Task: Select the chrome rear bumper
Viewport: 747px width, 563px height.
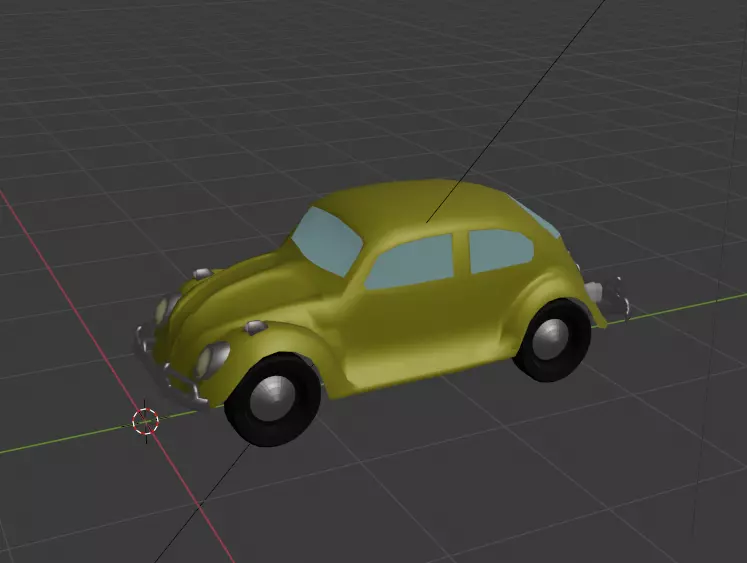Action: [612, 297]
